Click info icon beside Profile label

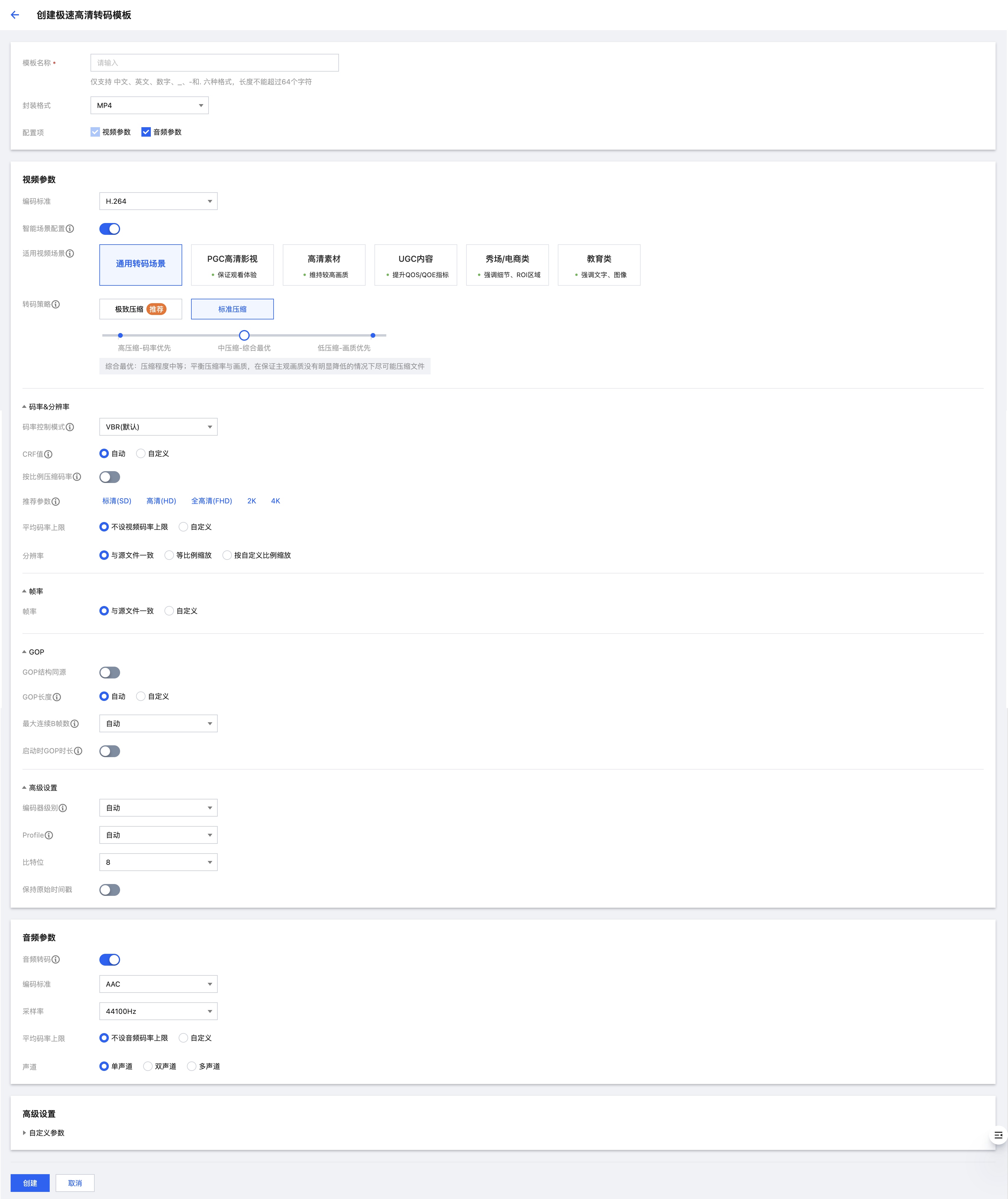pos(49,836)
